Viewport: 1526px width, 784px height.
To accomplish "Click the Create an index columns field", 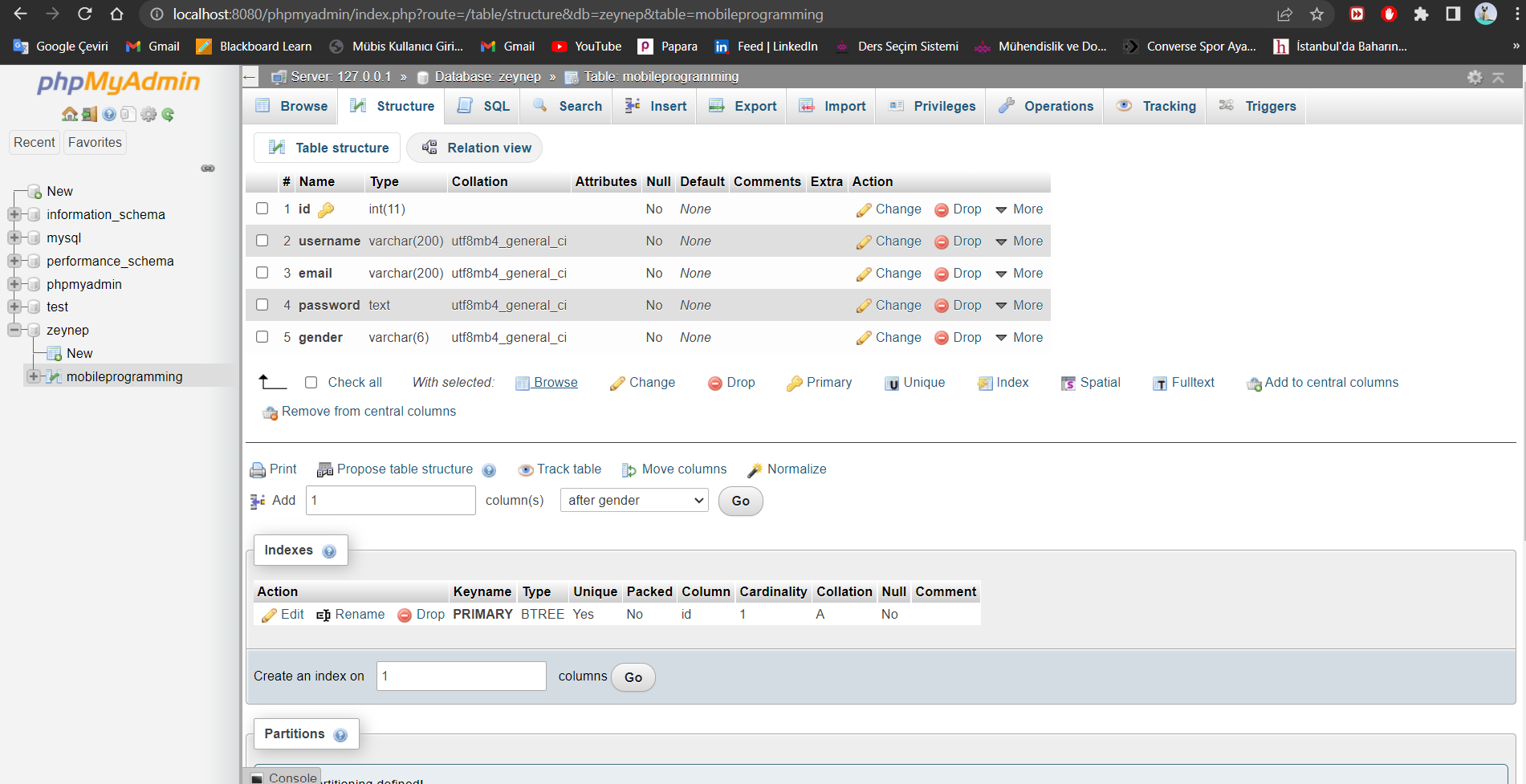I will (x=461, y=676).
